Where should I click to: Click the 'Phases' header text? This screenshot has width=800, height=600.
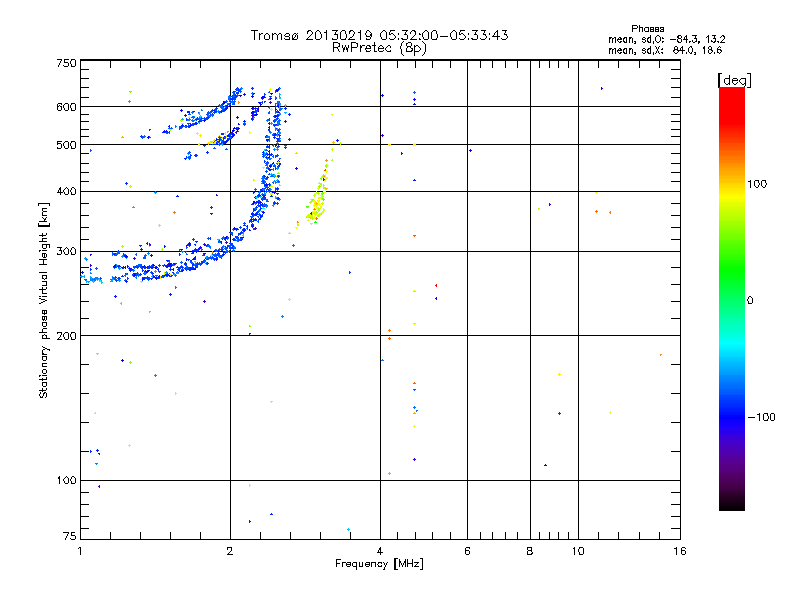pyautogui.click(x=647, y=29)
